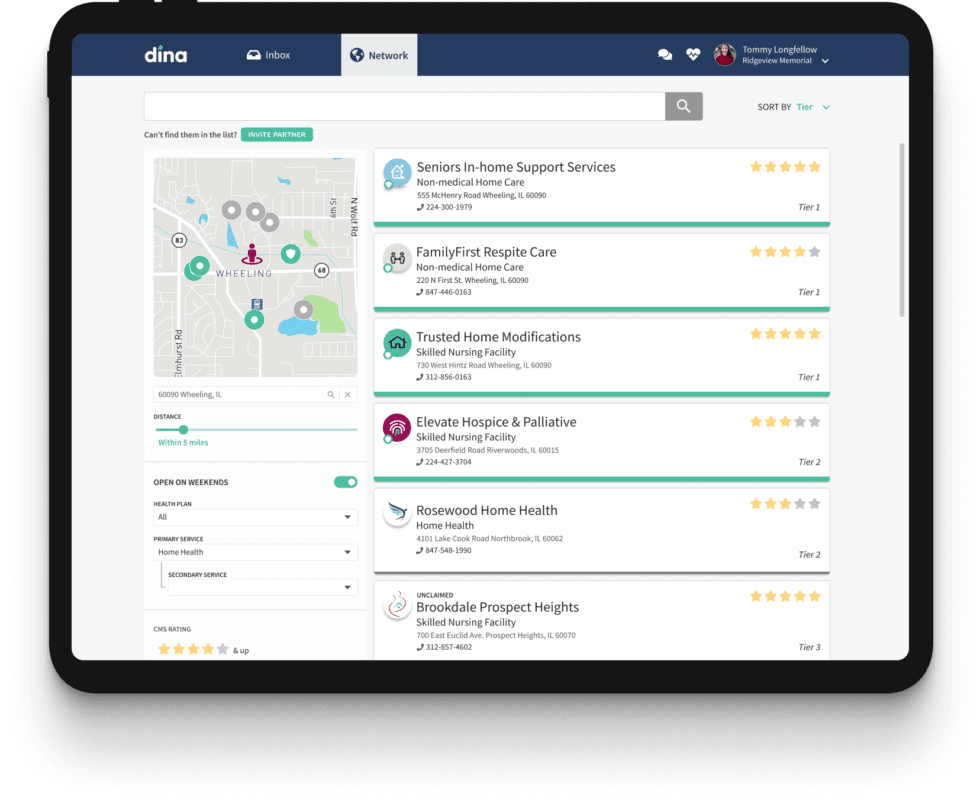Call Brookdale Prospect Heights phone number link
The width and height of the screenshot is (980, 800).
pos(448,646)
